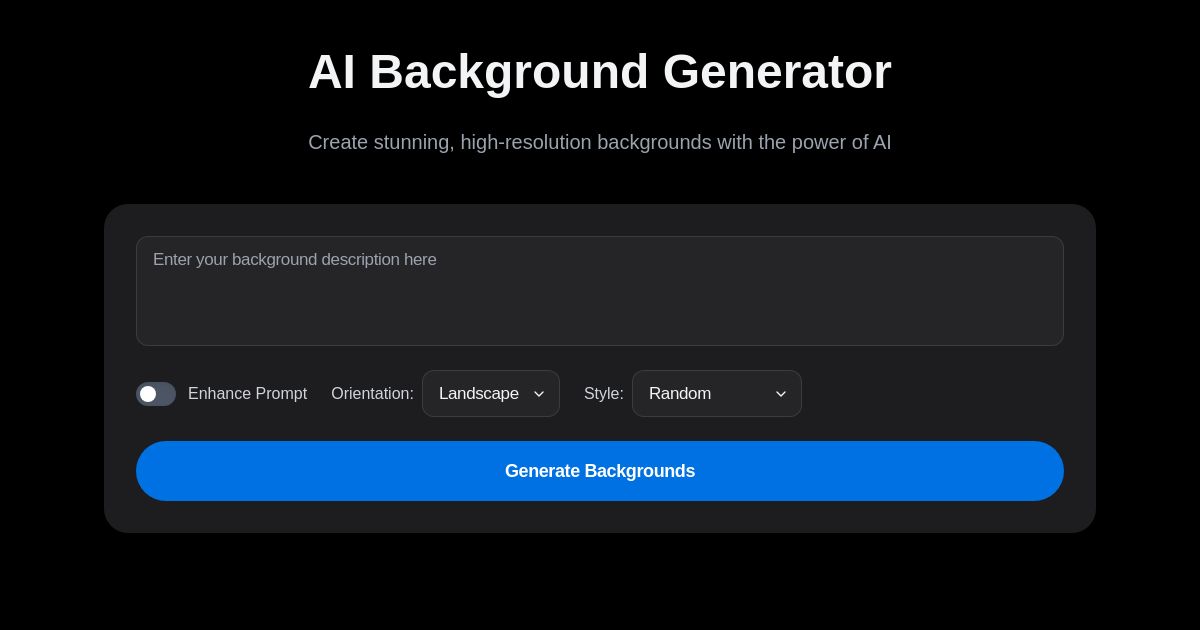Click the Landscape dropdown chevron icon
1200x630 pixels.
click(x=539, y=394)
